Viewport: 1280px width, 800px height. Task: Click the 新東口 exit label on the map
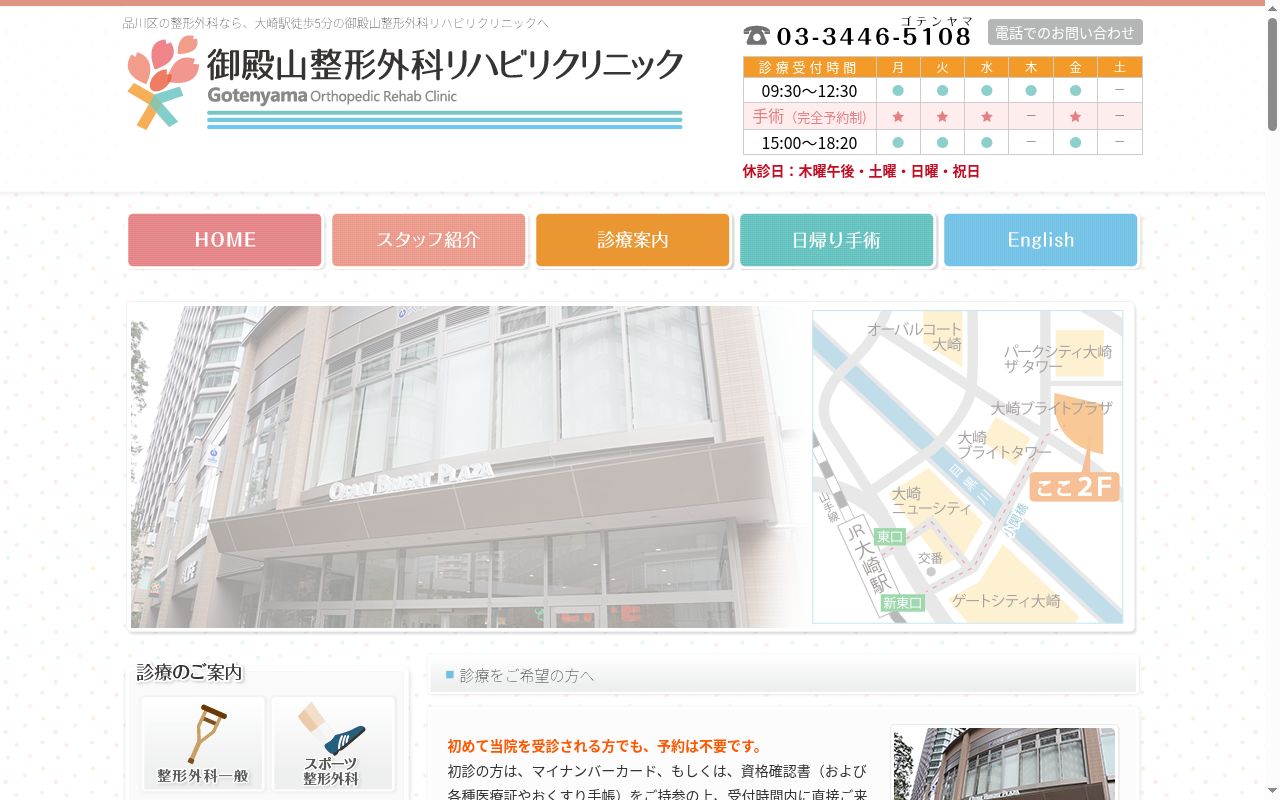pos(902,603)
